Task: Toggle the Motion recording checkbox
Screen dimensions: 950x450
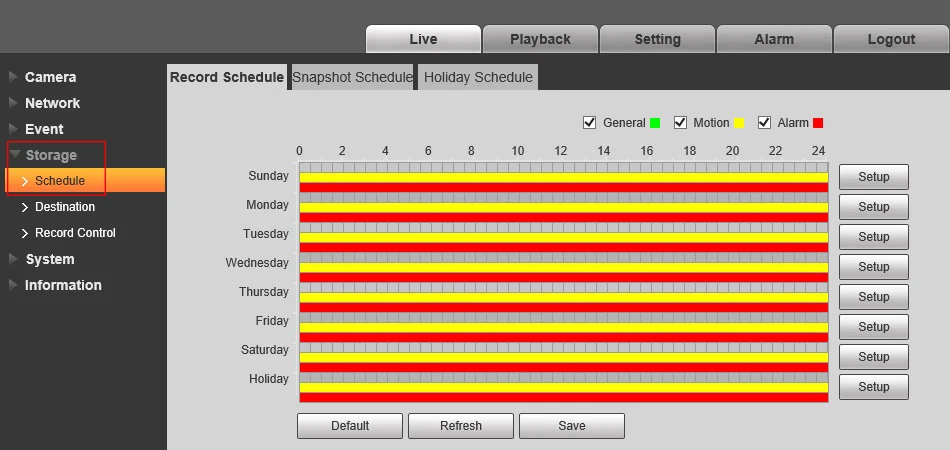Action: (x=680, y=123)
